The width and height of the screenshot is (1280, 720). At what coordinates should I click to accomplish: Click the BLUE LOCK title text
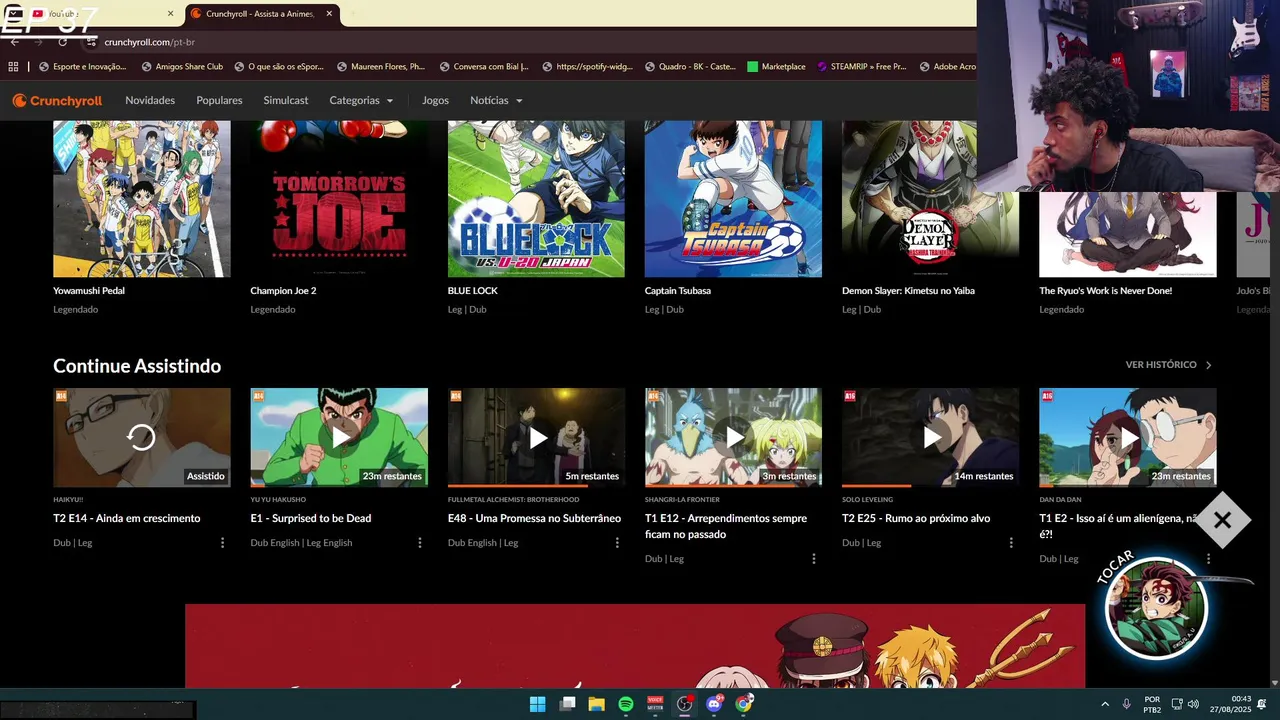pyautogui.click(x=473, y=291)
